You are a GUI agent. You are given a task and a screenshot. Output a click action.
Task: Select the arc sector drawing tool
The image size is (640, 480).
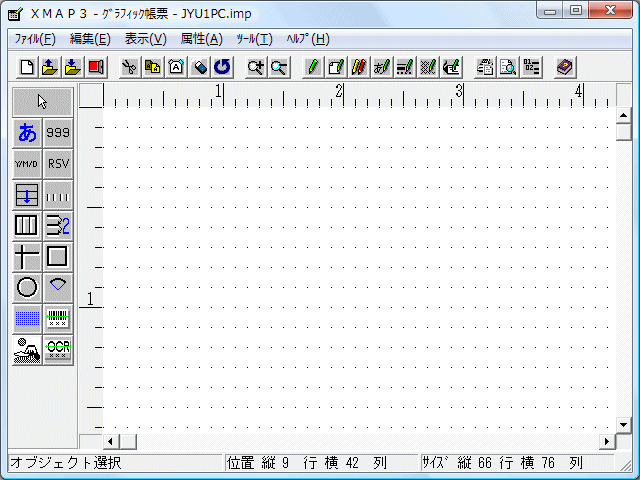58,287
